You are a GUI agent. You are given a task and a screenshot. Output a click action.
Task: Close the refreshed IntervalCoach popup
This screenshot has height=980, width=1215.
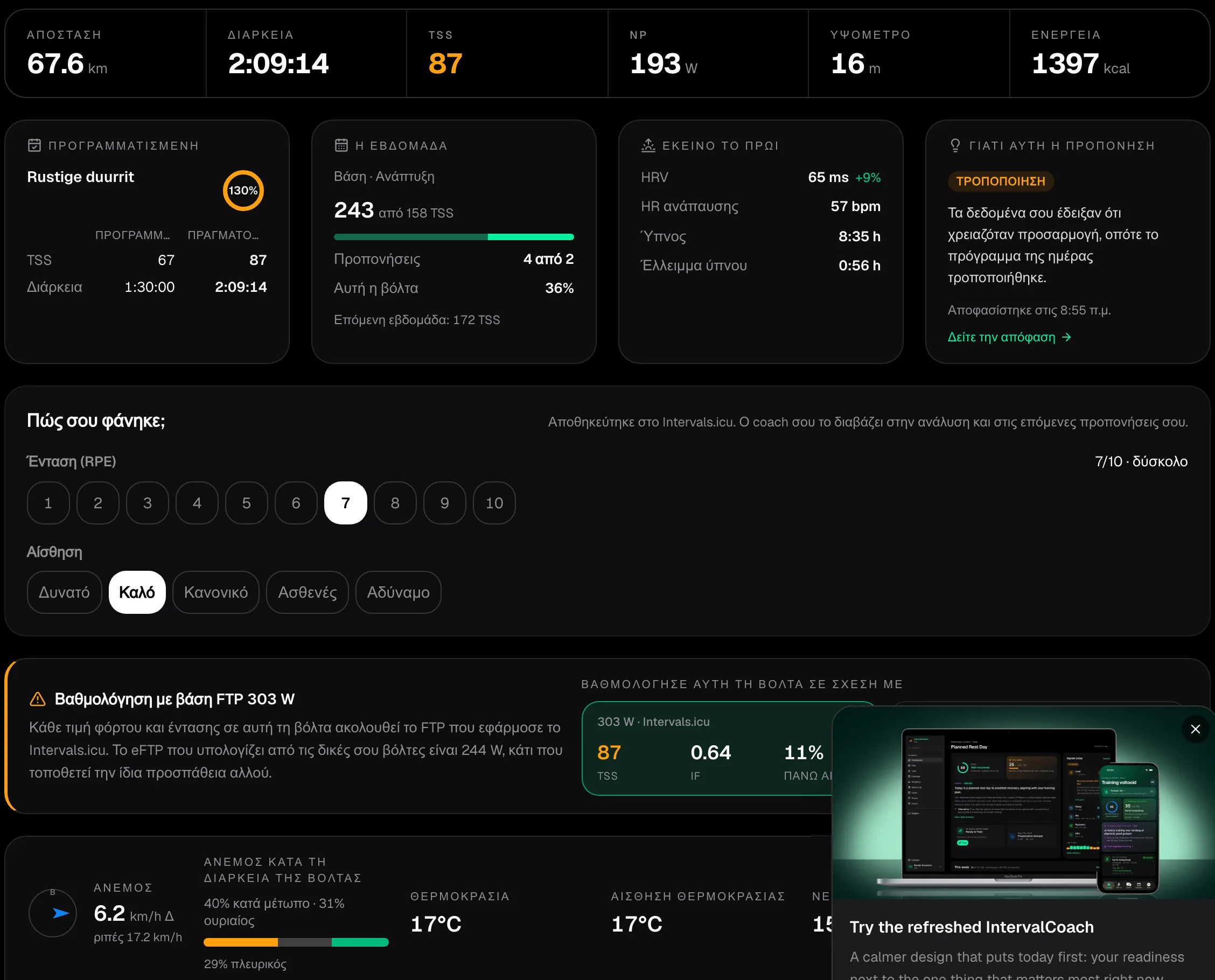click(x=1195, y=729)
